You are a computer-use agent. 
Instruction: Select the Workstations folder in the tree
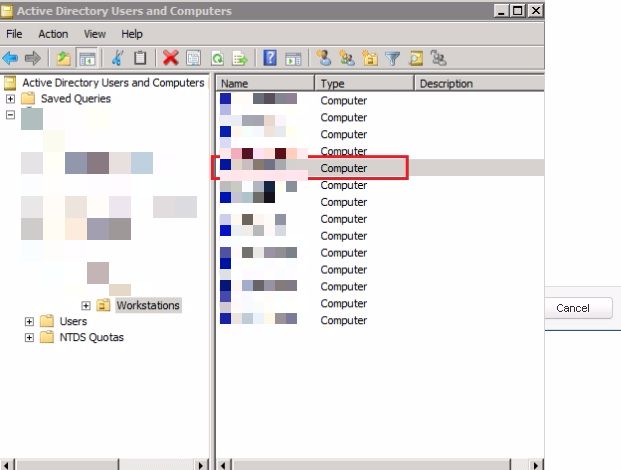148,305
